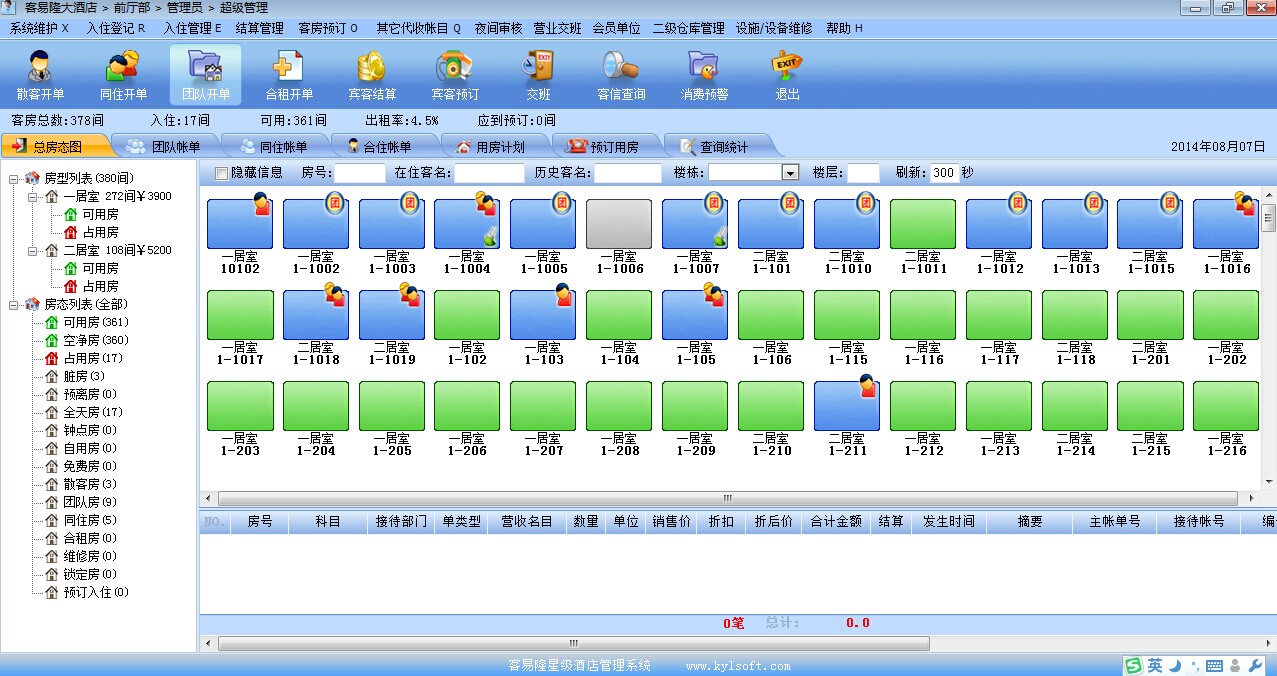
Task: Select room 1-1018 tile
Action: [316, 315]
